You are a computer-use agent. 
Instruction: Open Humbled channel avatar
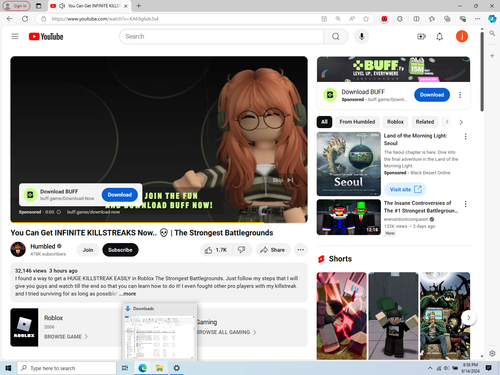point(18,249)
